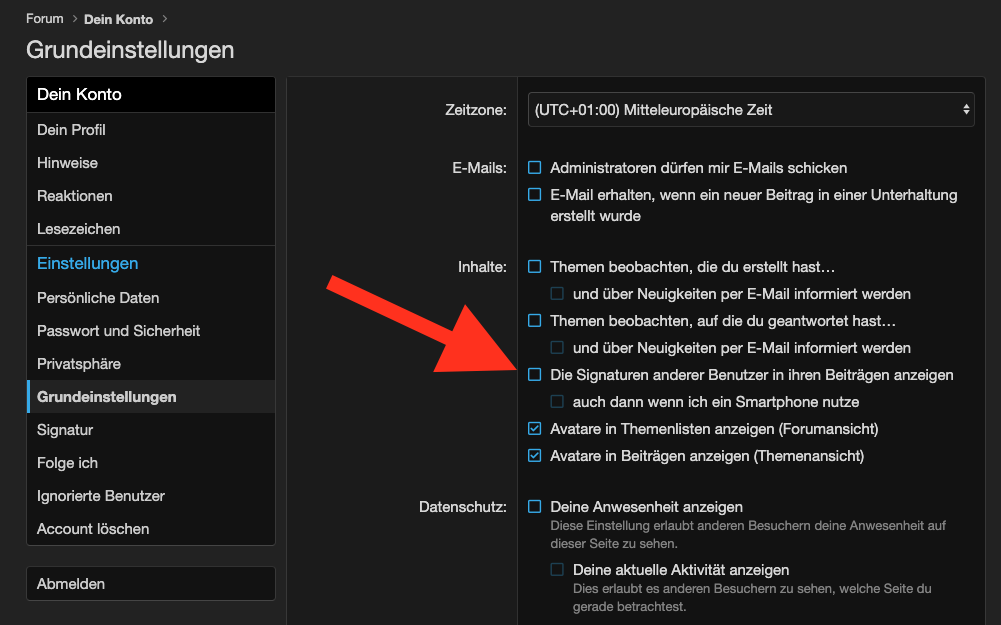
Task: Open Account löschen page
Action: point(151,529)
